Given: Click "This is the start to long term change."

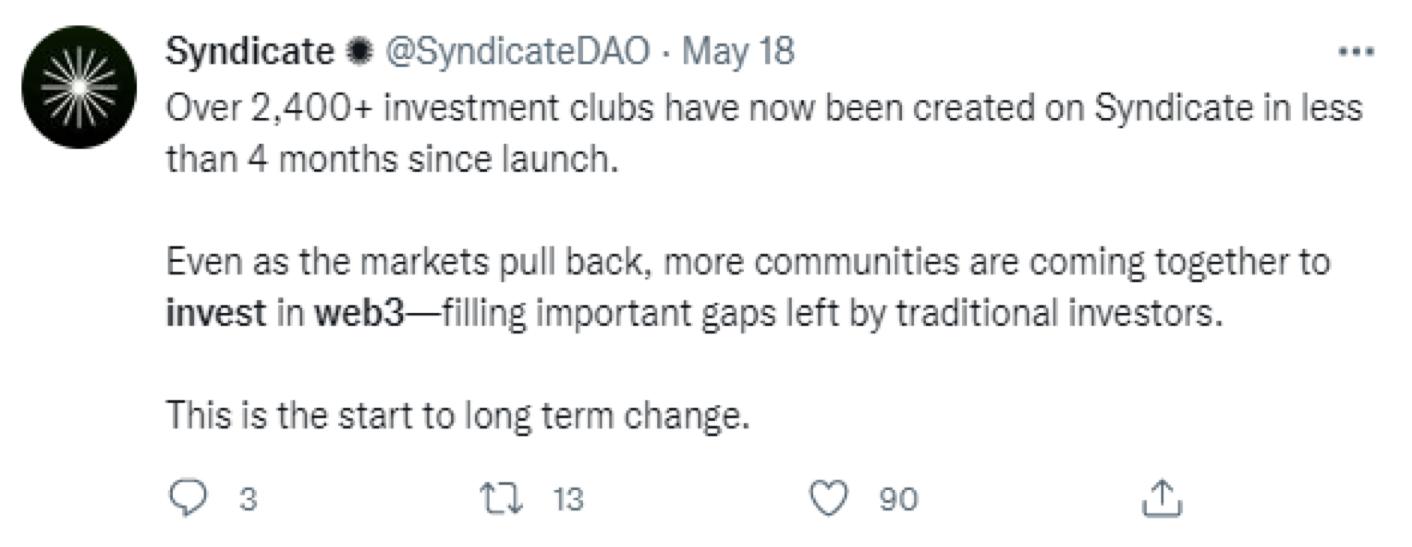Looking at the screenshot, I should (457, 414).
